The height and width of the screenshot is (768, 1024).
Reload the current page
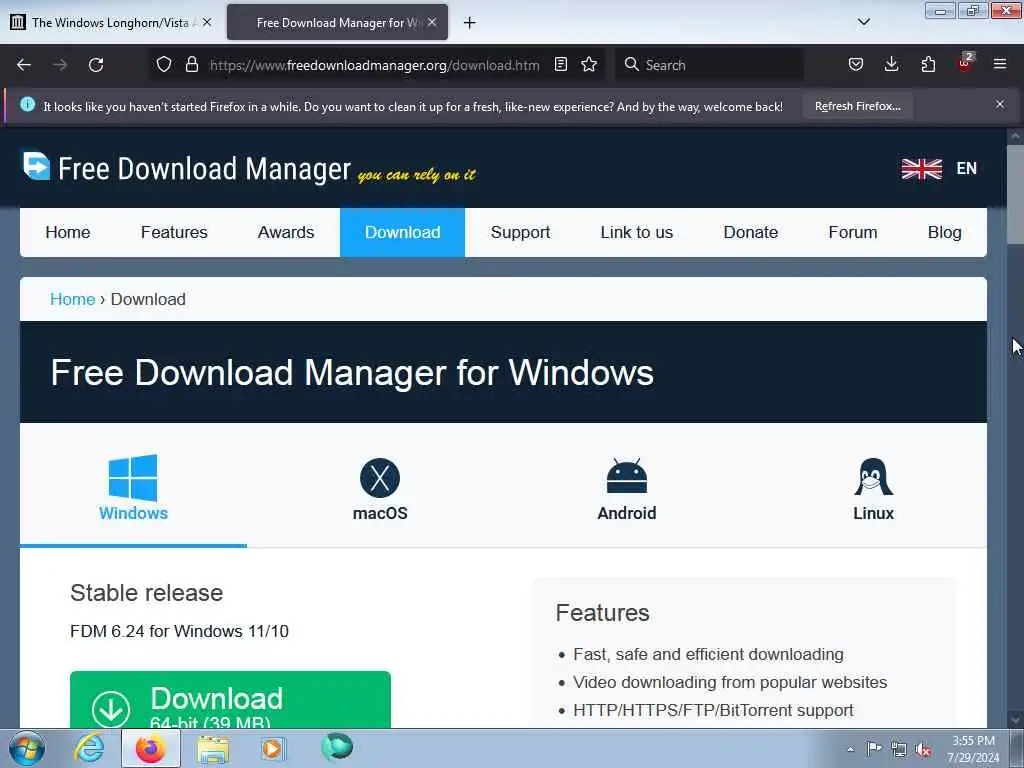96,65
